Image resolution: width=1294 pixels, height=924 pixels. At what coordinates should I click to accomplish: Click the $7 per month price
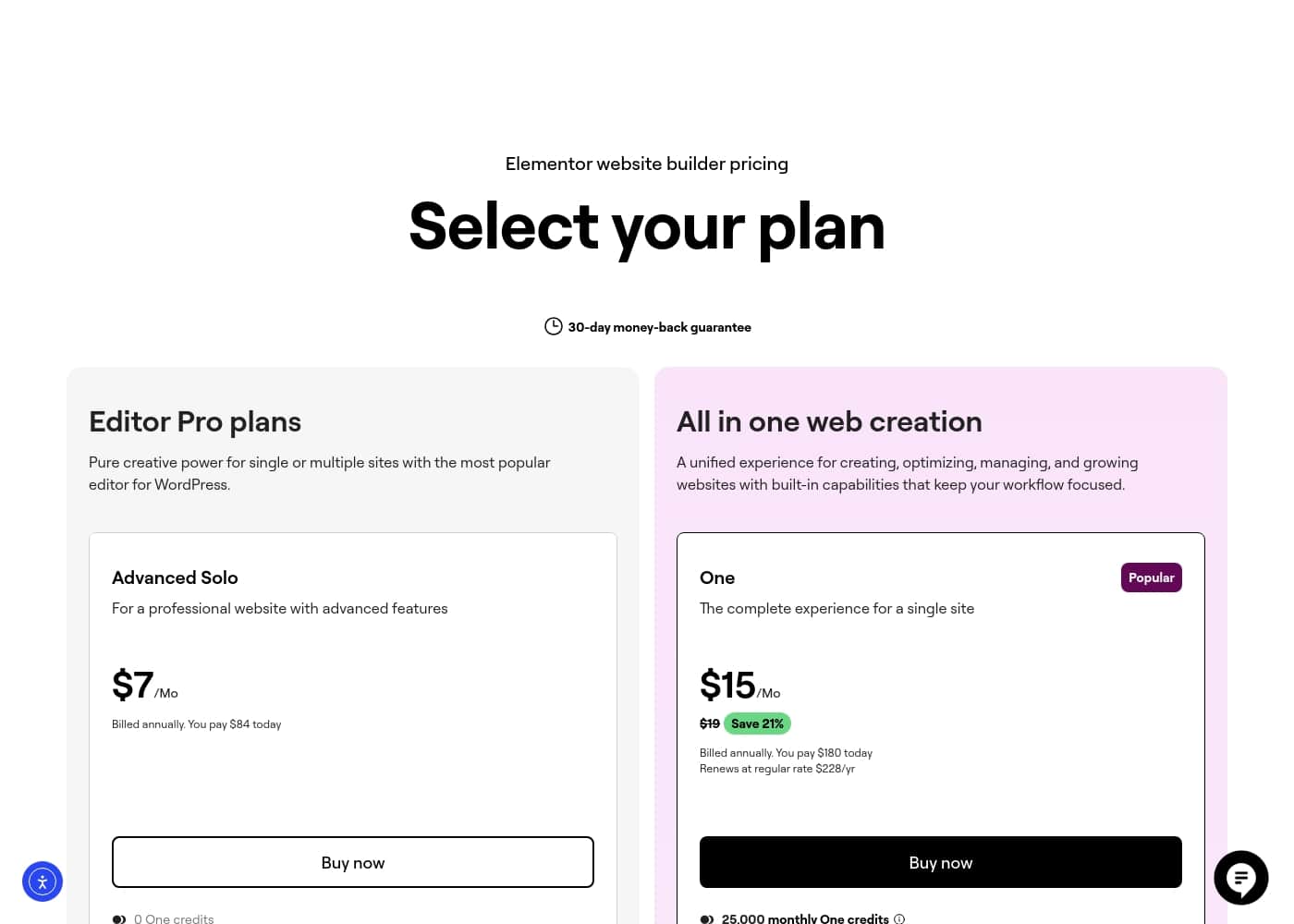145,686
